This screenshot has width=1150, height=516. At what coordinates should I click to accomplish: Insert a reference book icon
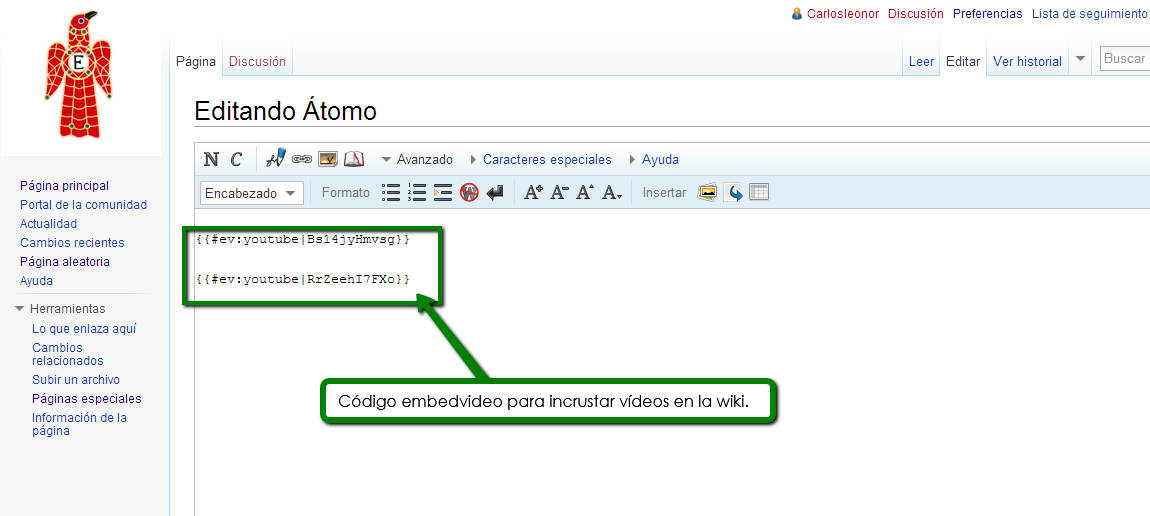[354, 159]
